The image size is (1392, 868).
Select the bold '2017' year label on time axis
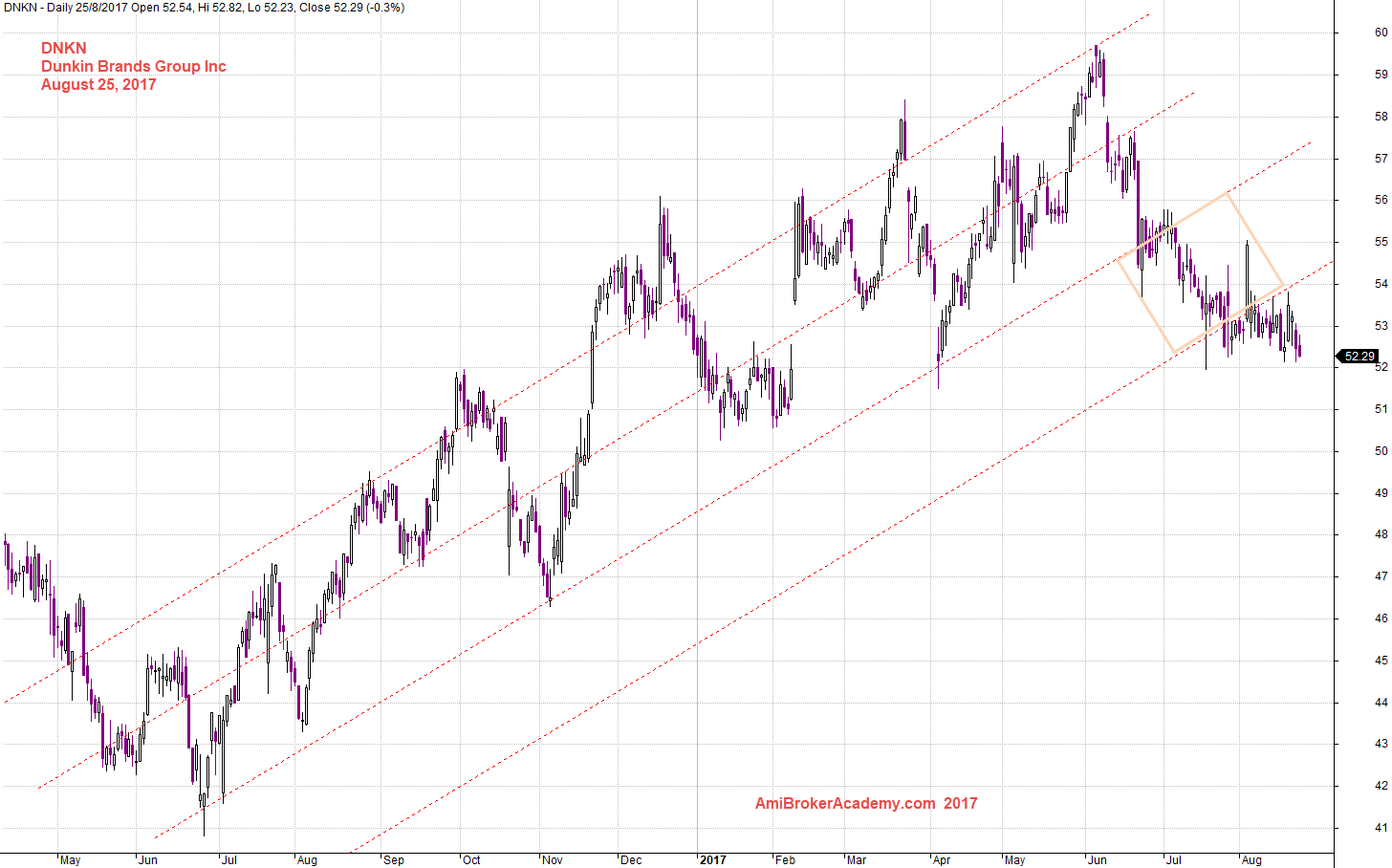[713, 860]
